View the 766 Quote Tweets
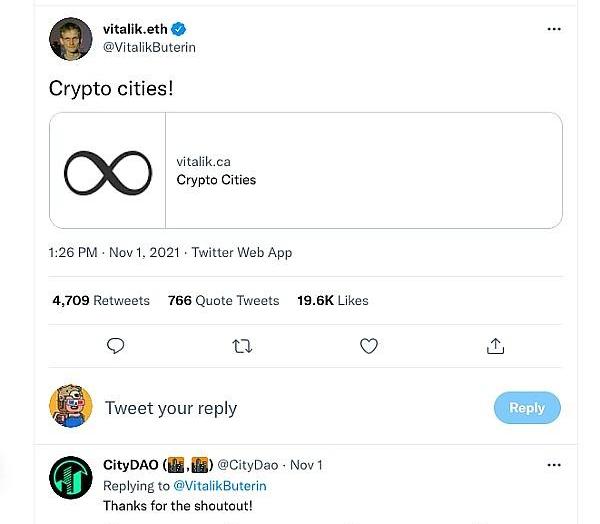The width and height of the screenshot is (600, 524). [x=224, y=300]
